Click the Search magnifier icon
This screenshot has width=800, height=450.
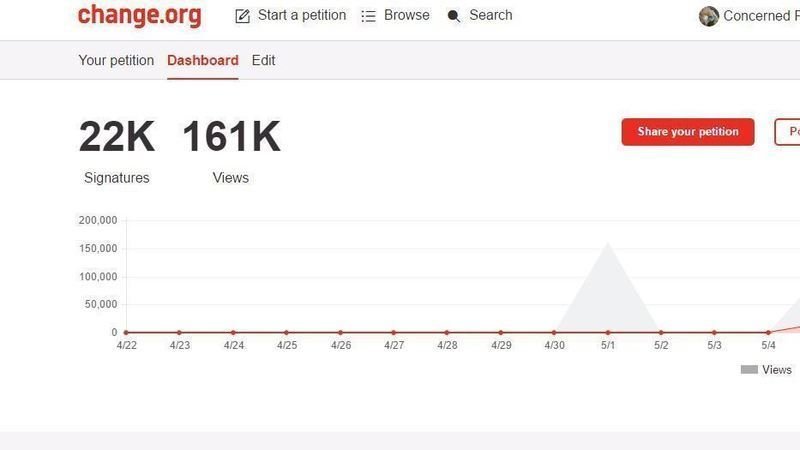(454, 16)
